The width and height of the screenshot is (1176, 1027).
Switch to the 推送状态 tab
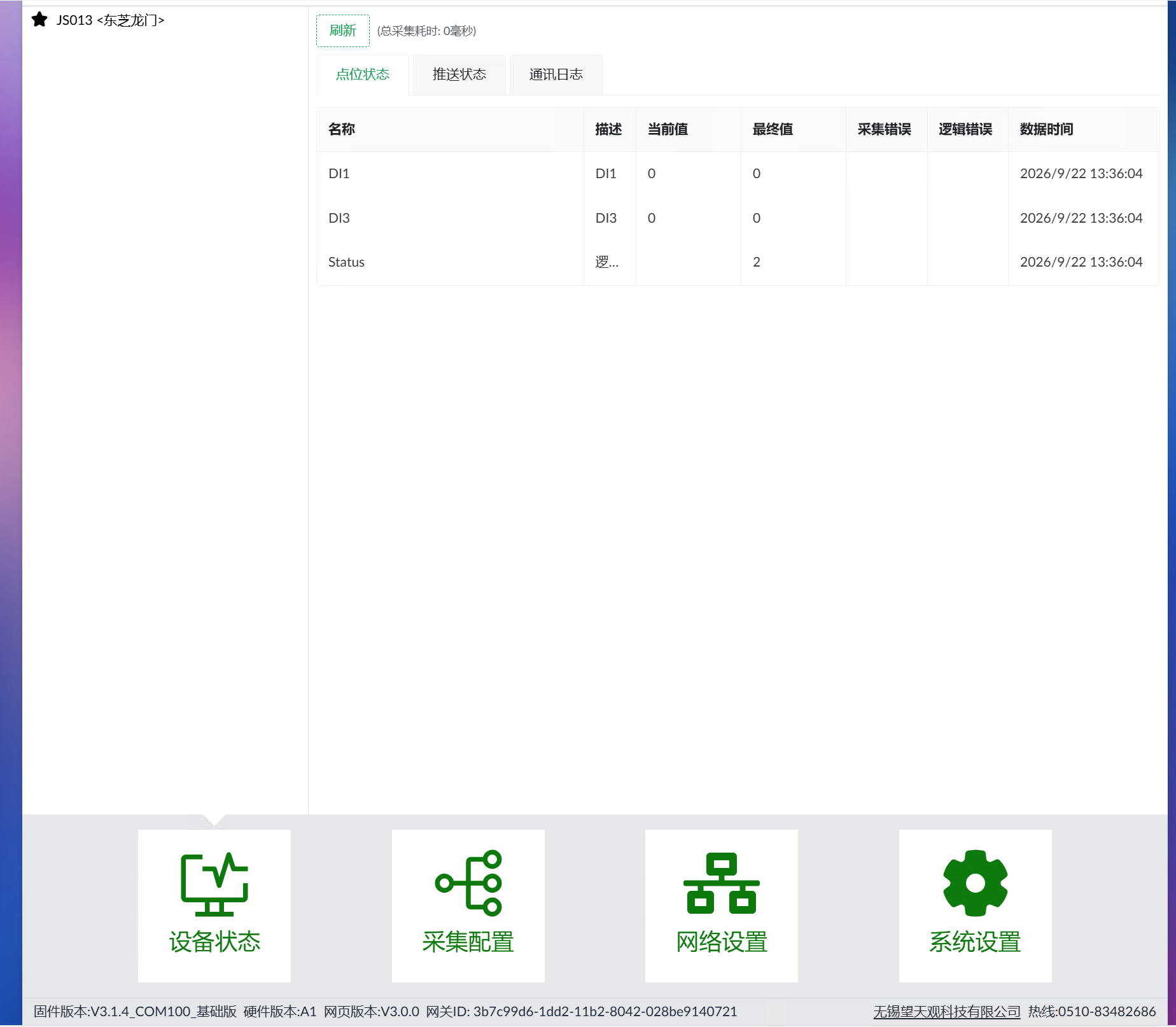pos(459,74)
